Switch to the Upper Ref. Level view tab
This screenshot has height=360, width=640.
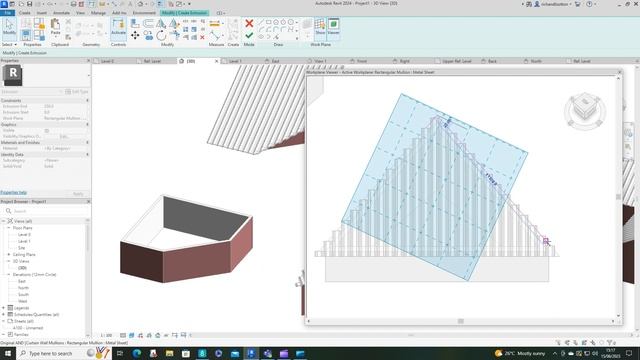[x=457, y=61]
